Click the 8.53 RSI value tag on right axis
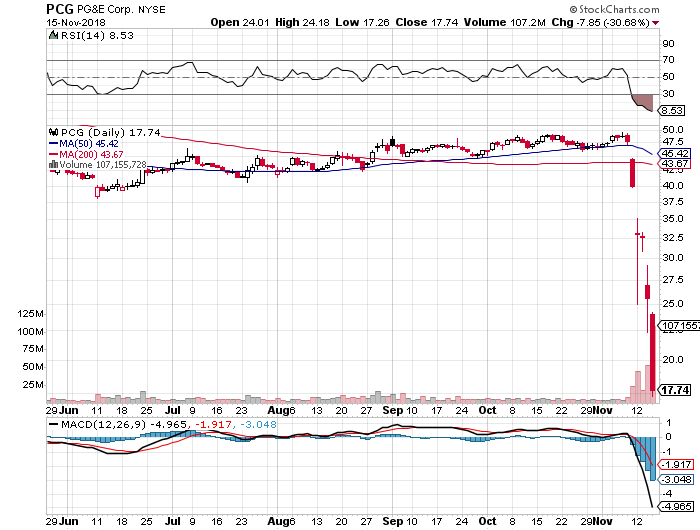This screenshot has height=530, width=700. [672, 110]
